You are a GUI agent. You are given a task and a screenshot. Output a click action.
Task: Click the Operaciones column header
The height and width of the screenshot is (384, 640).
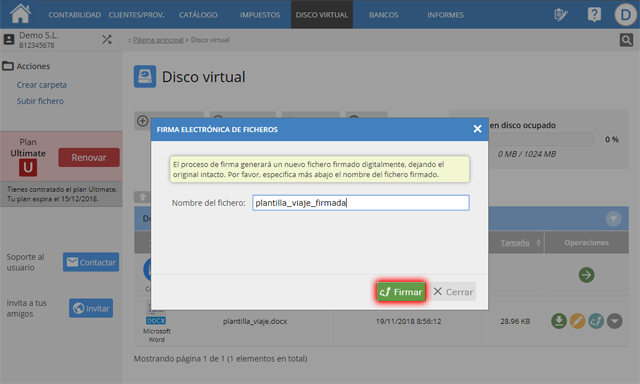tap(586, 243)
